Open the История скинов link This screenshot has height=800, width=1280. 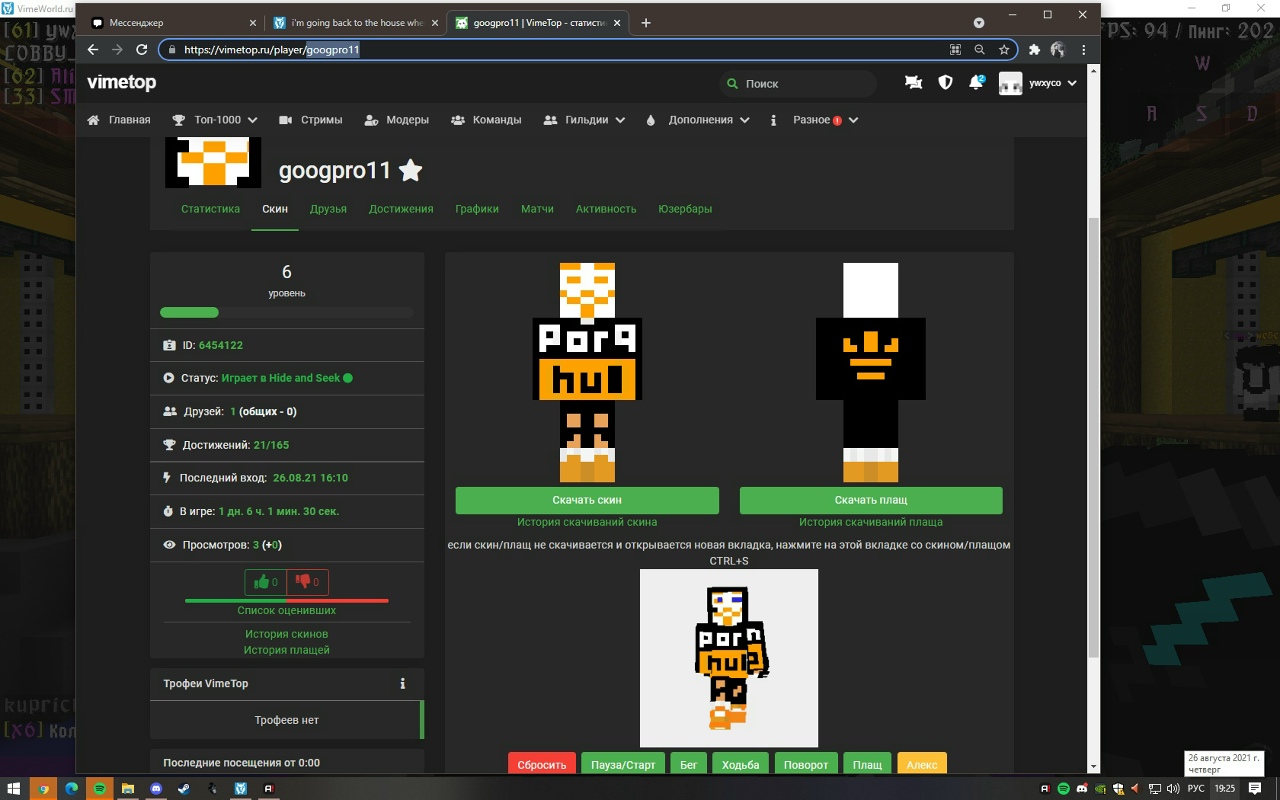[286, 634]
